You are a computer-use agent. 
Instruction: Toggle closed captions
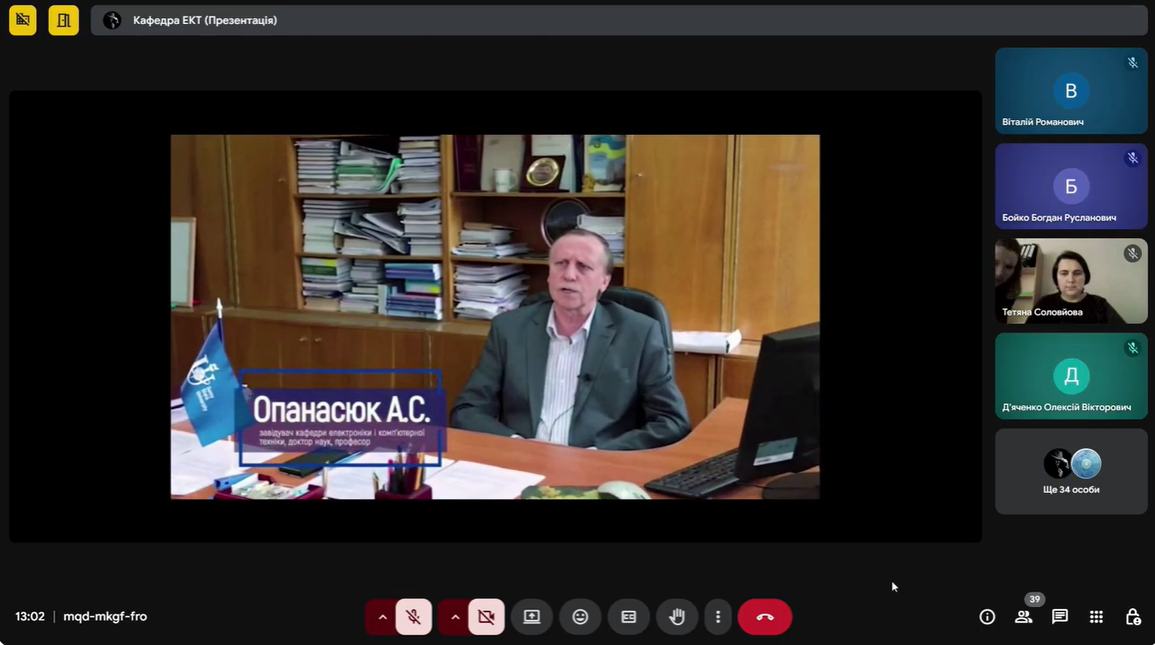click(x=629, y=617)
